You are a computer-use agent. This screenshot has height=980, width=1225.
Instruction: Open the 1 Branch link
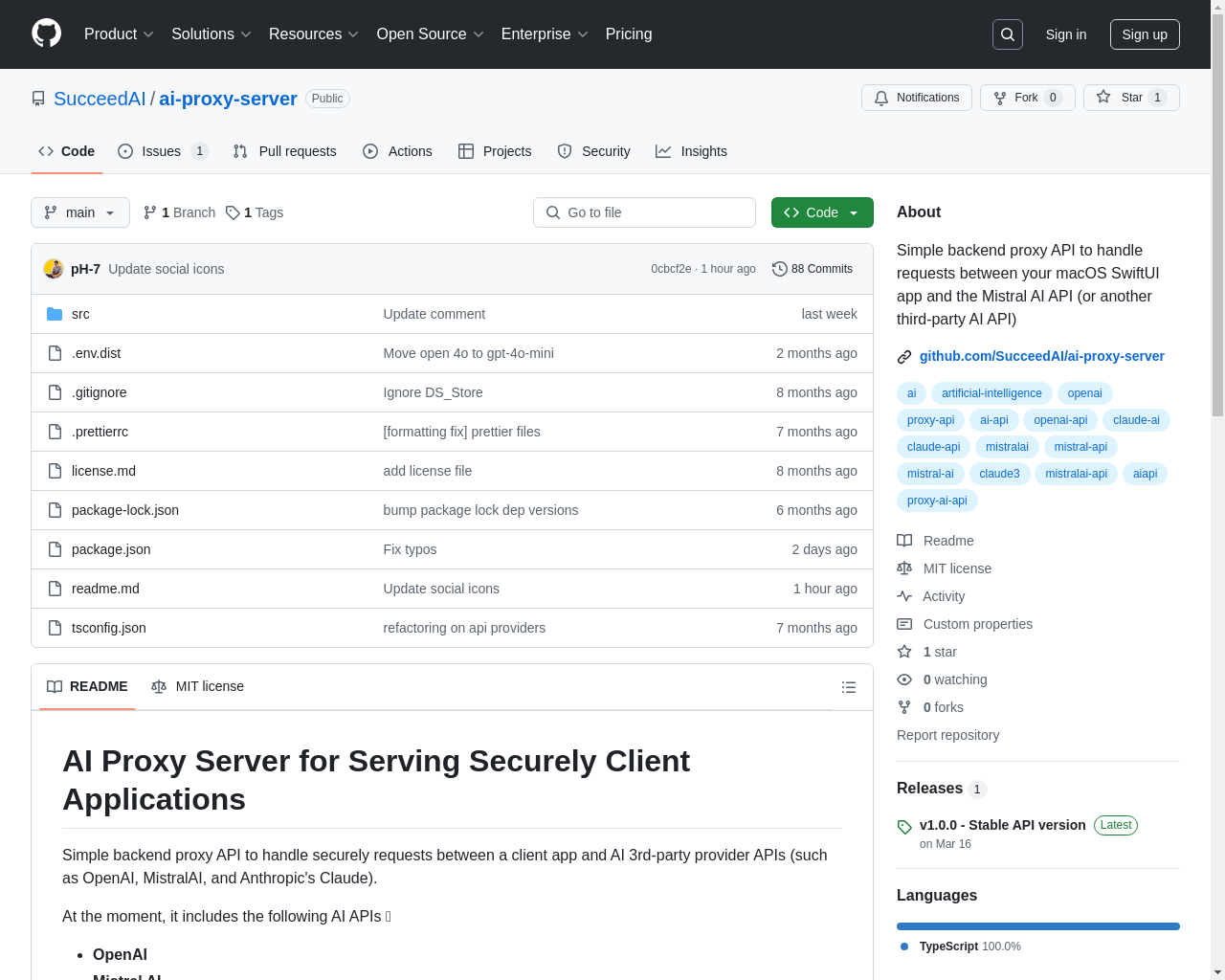click(180, 212)
